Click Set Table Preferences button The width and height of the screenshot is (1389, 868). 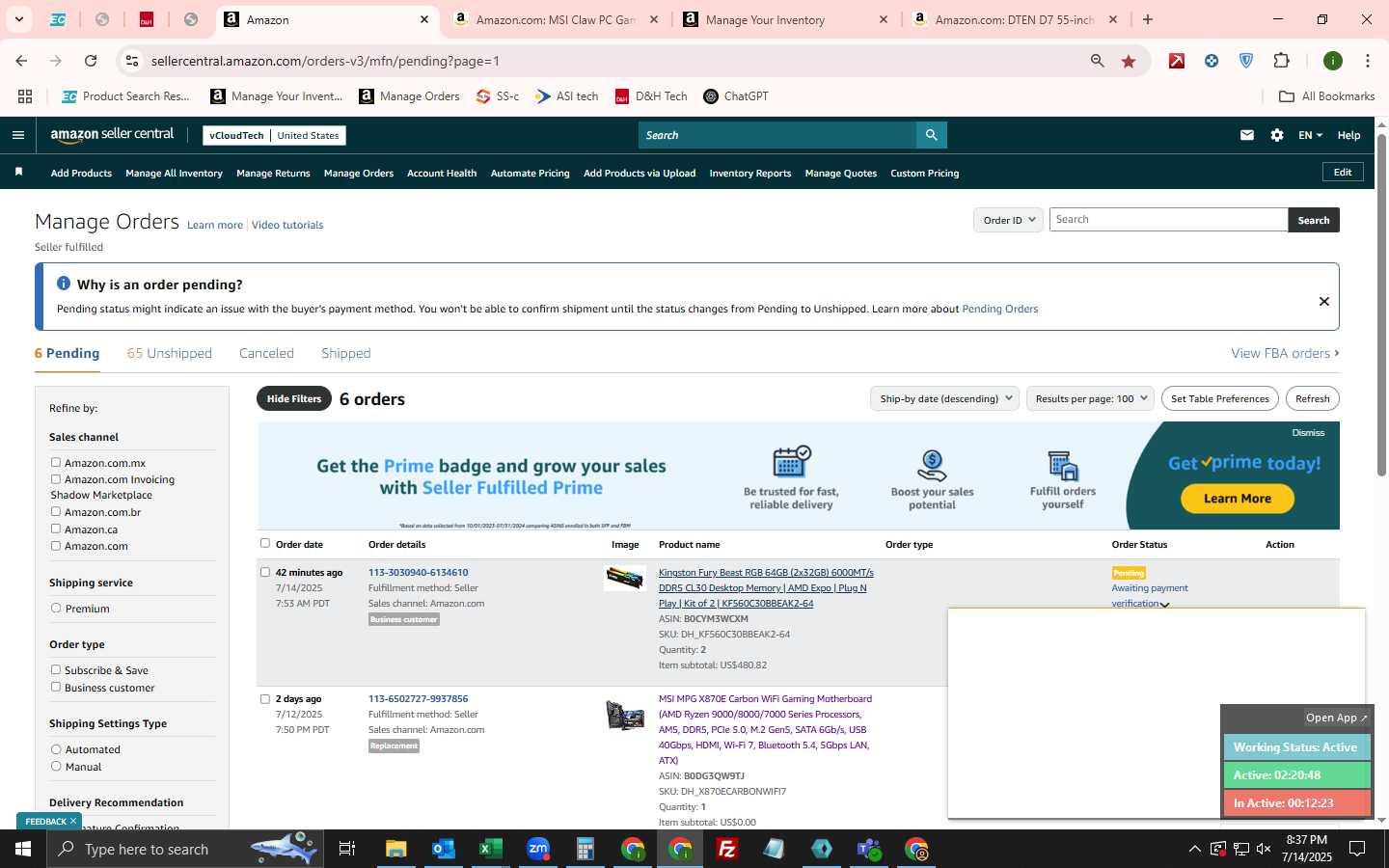[1220, 398]
